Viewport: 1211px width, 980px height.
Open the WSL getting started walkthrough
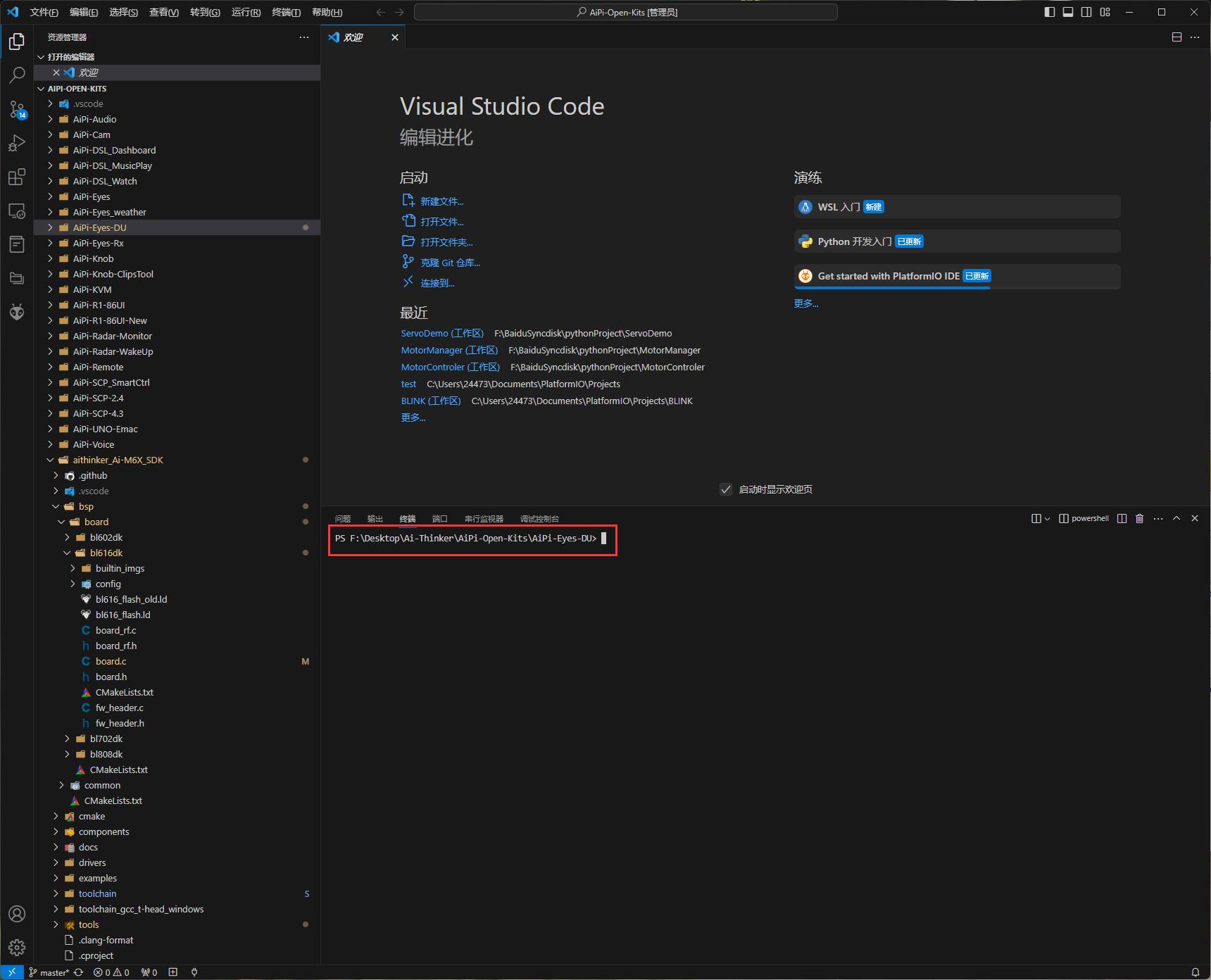pos(957,207)
